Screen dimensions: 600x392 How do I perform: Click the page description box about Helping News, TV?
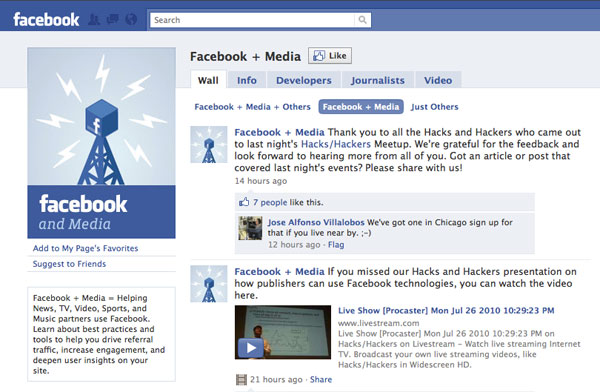(x=101, y=334)
